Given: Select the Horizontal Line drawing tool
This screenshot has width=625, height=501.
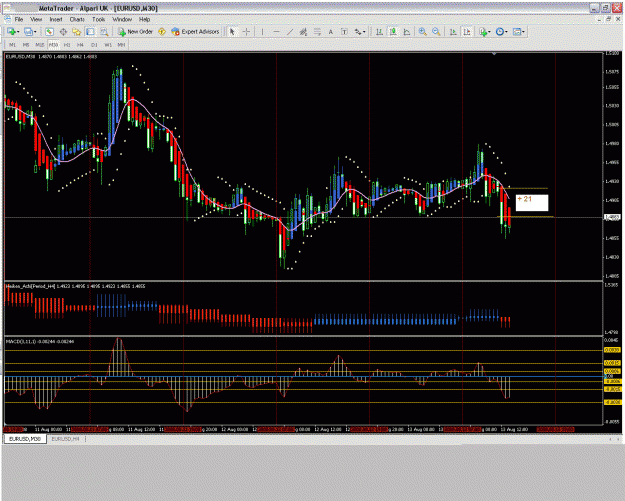Looking at the screenshot, I should pyautogui.click(x=276, y=31).
